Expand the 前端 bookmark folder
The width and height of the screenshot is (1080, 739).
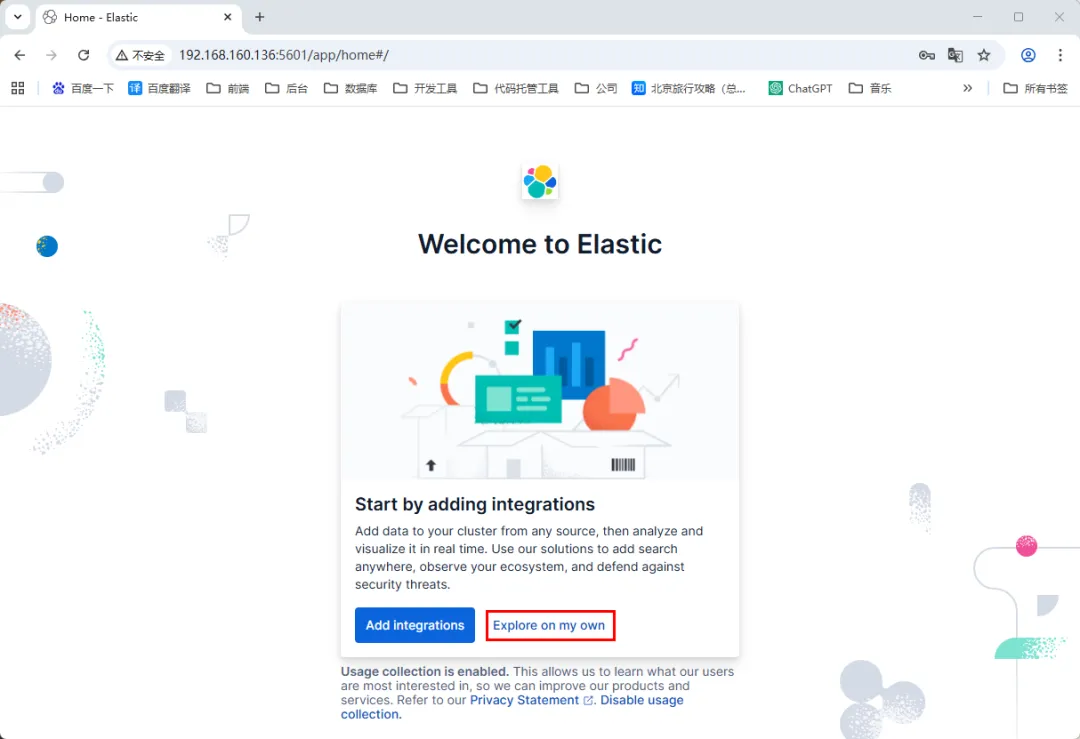[x=228, y=88]
